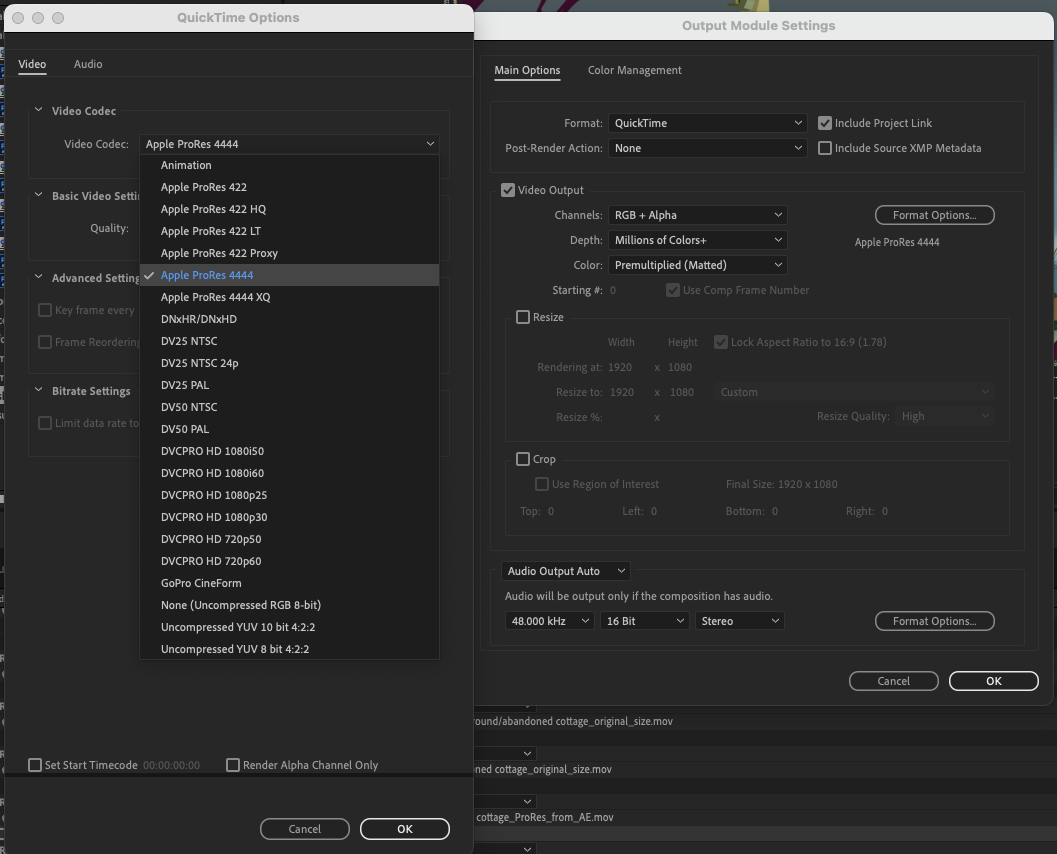Cancel the Output Module Settings dialog
The height and width of the screenshot is (854, 1057).
893,681
